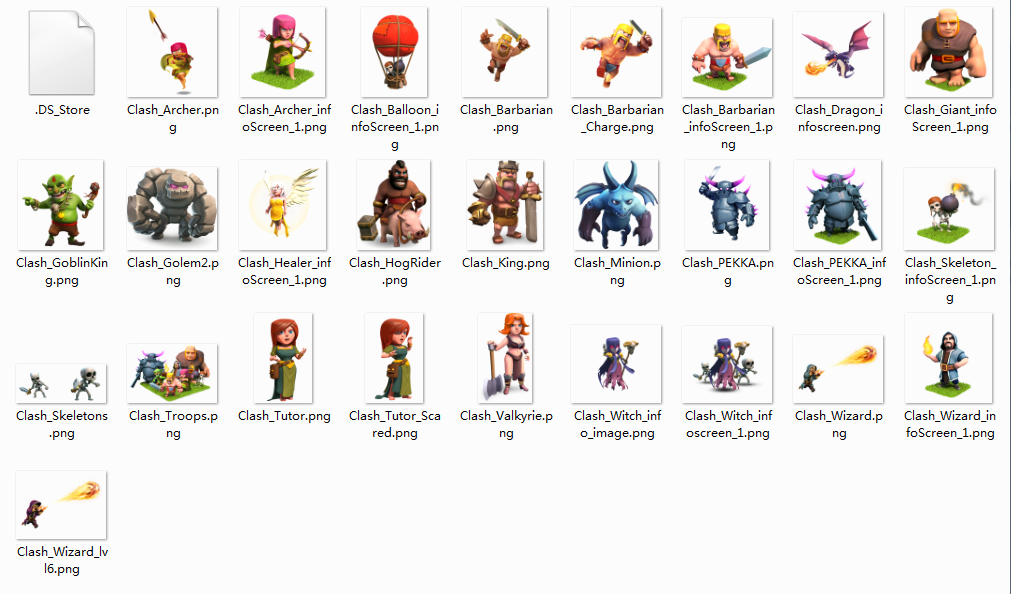Select the Clash_Barbarian_Charge.png image

click(x=616, y=52)
